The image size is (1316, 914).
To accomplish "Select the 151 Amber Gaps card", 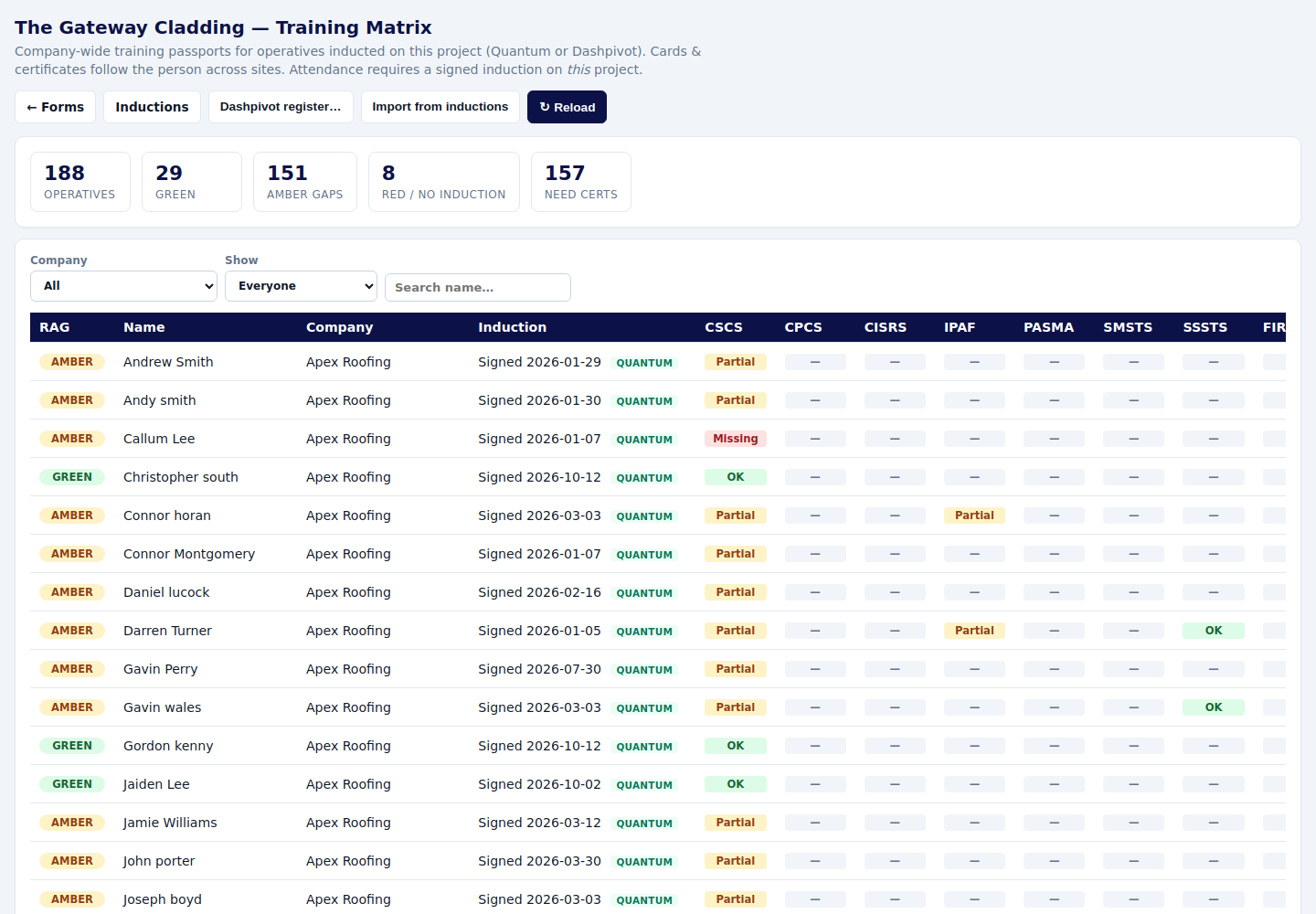I will (305, 182).
